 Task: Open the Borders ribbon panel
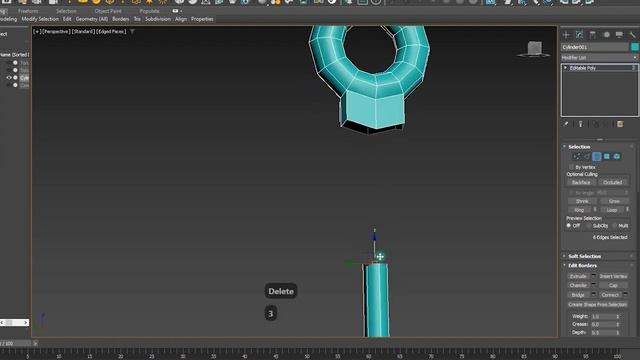[x=120, y=19]
